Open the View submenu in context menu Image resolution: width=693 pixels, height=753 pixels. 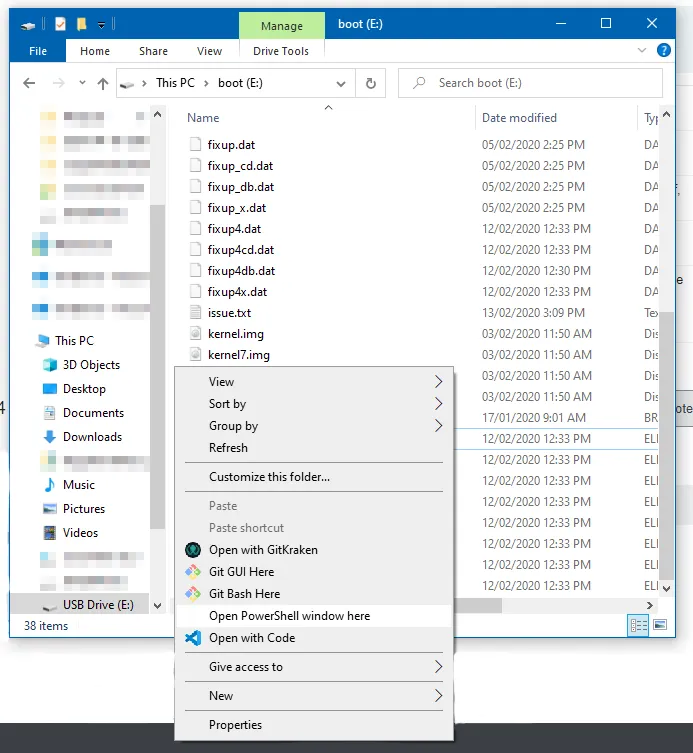314,382
